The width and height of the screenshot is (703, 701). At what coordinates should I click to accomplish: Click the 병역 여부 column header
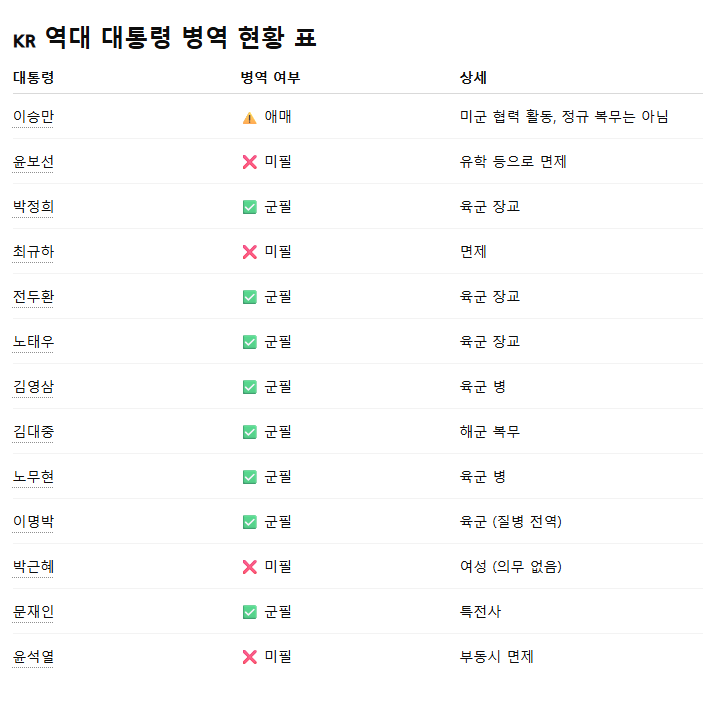pyautogui.click(x=270, y=78)
